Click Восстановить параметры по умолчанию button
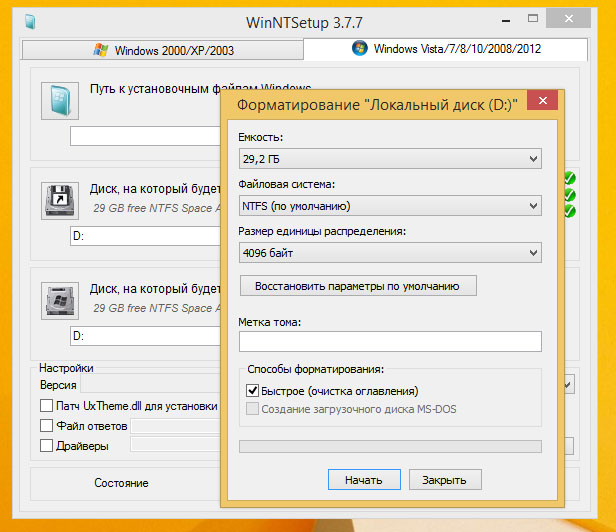The image size is (616, 532). (x=358, y=286)
